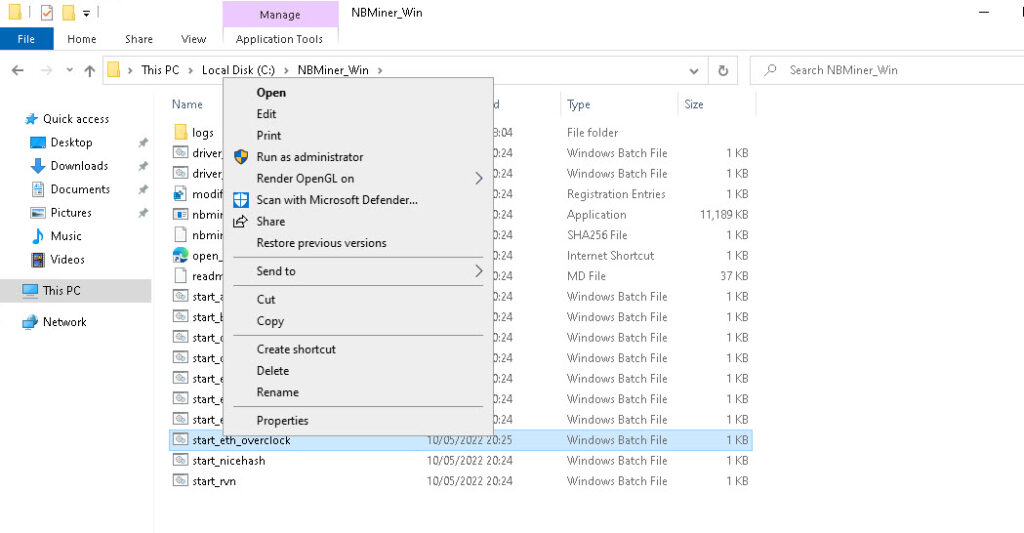Click the 11,189 KB size value

tap(724, 214)
